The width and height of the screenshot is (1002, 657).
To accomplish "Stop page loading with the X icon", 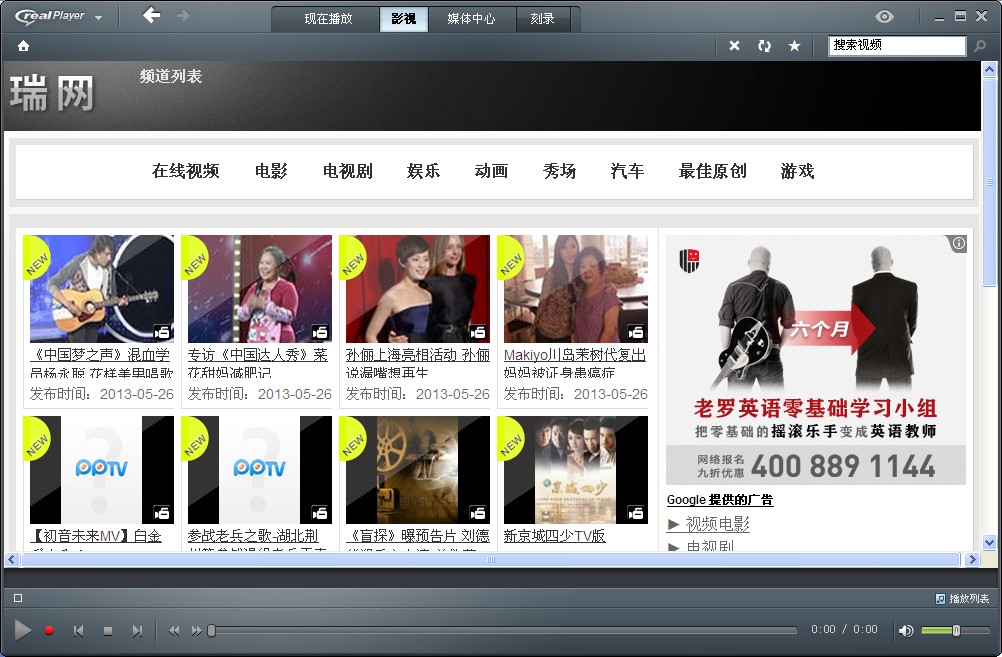I will (734, 46).
